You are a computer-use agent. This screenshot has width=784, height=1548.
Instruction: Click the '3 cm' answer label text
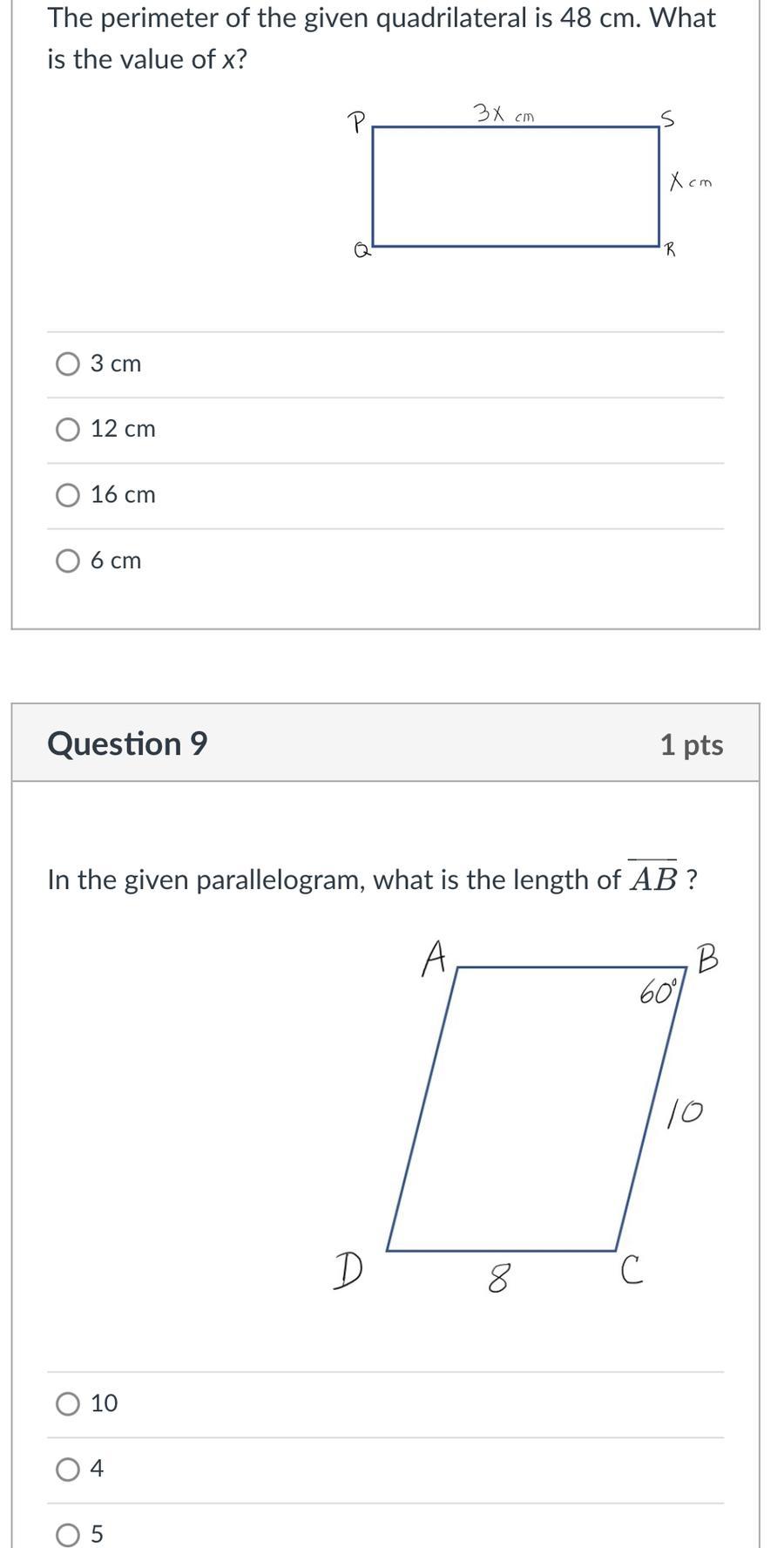click(116, 363)
